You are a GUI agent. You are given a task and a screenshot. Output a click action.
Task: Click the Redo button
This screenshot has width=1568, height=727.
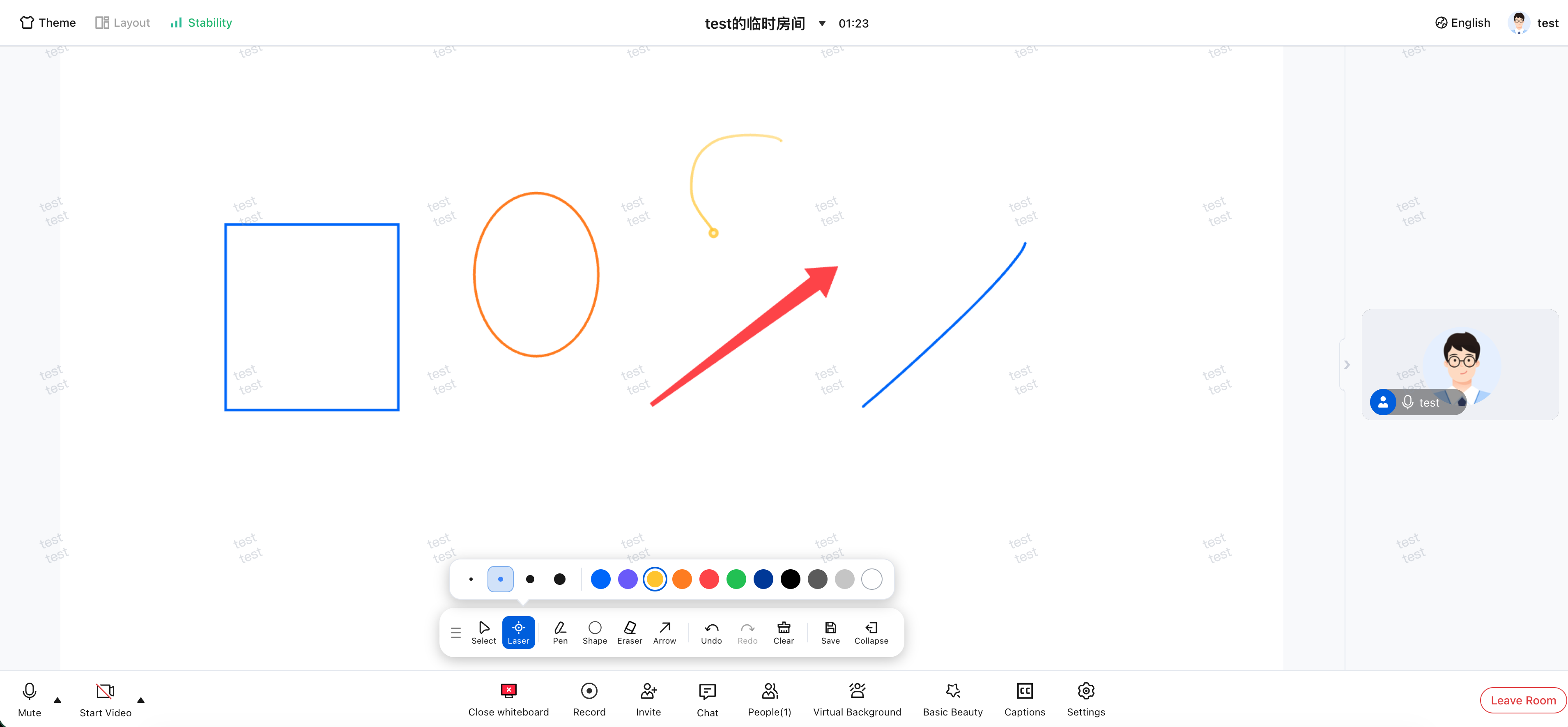(x=747, y=633)
